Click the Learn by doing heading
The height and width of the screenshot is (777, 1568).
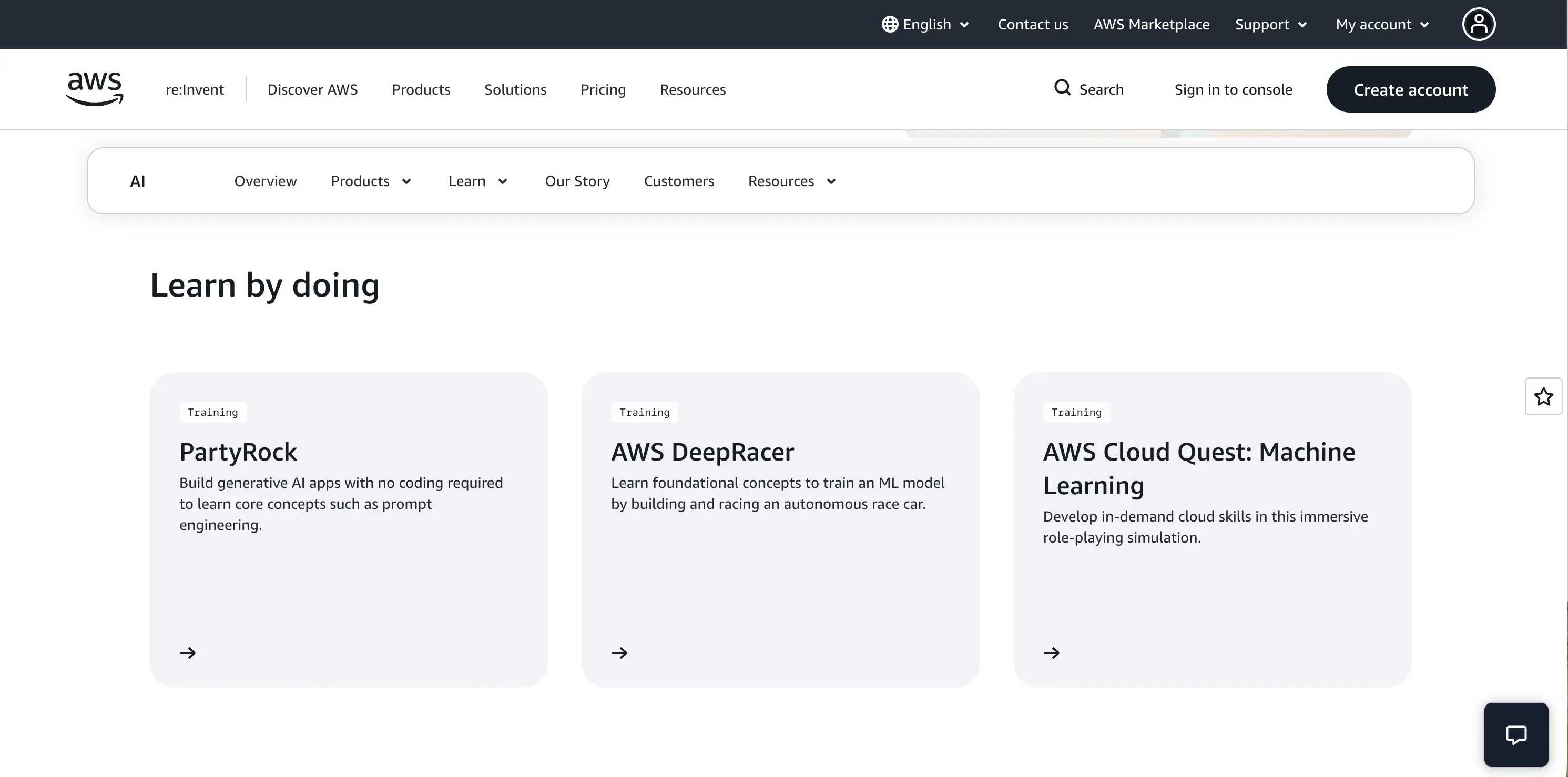(x=265, y=285)
